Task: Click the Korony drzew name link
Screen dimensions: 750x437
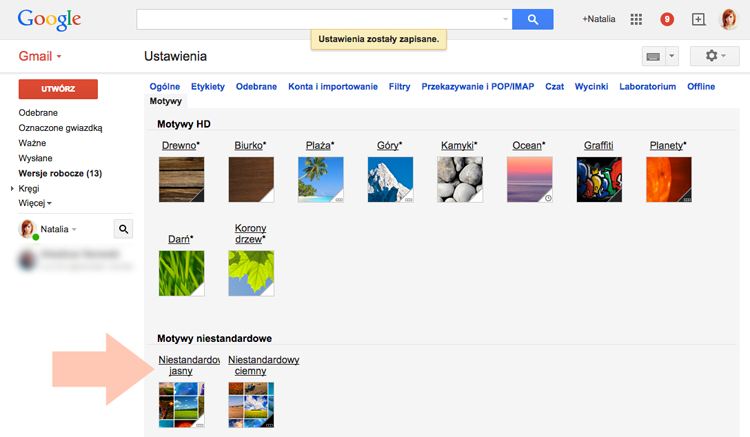Action: click(250, 233)
